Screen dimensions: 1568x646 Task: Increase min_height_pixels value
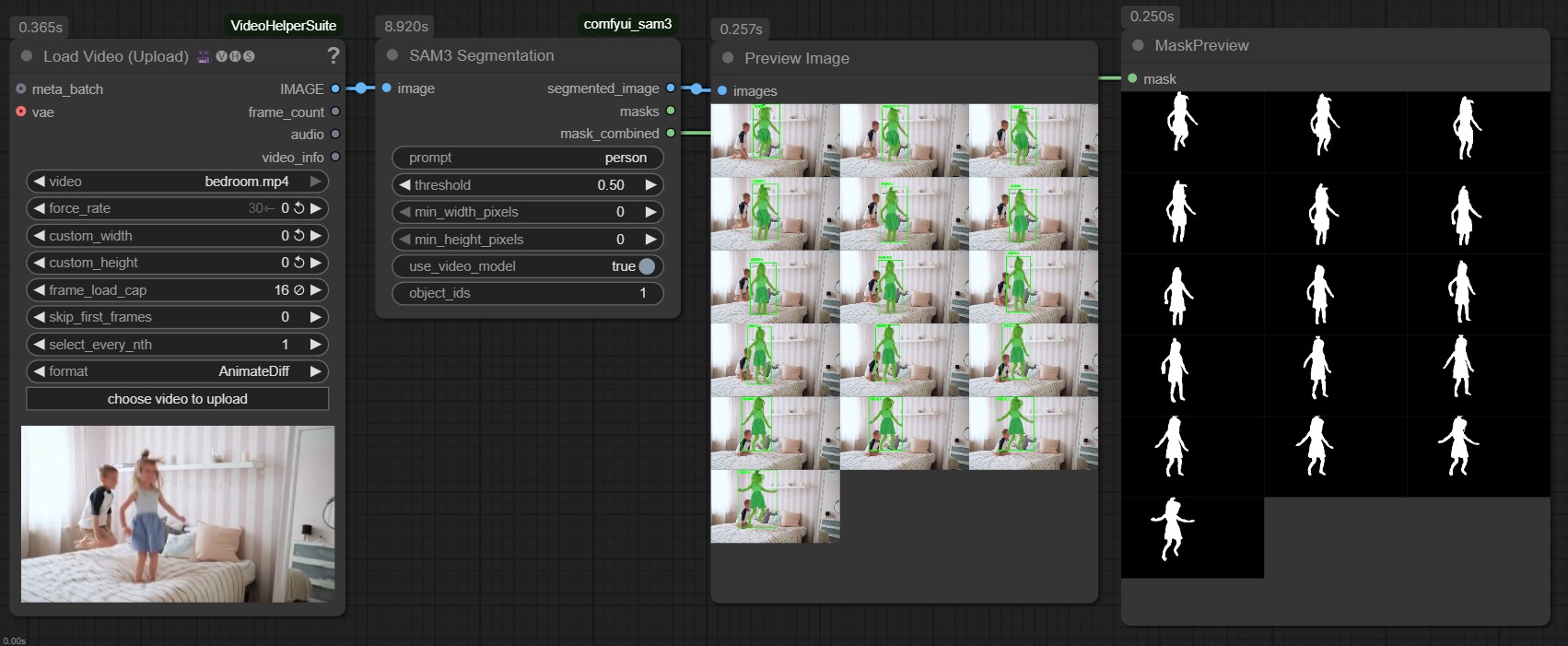(x=651, y=240)
